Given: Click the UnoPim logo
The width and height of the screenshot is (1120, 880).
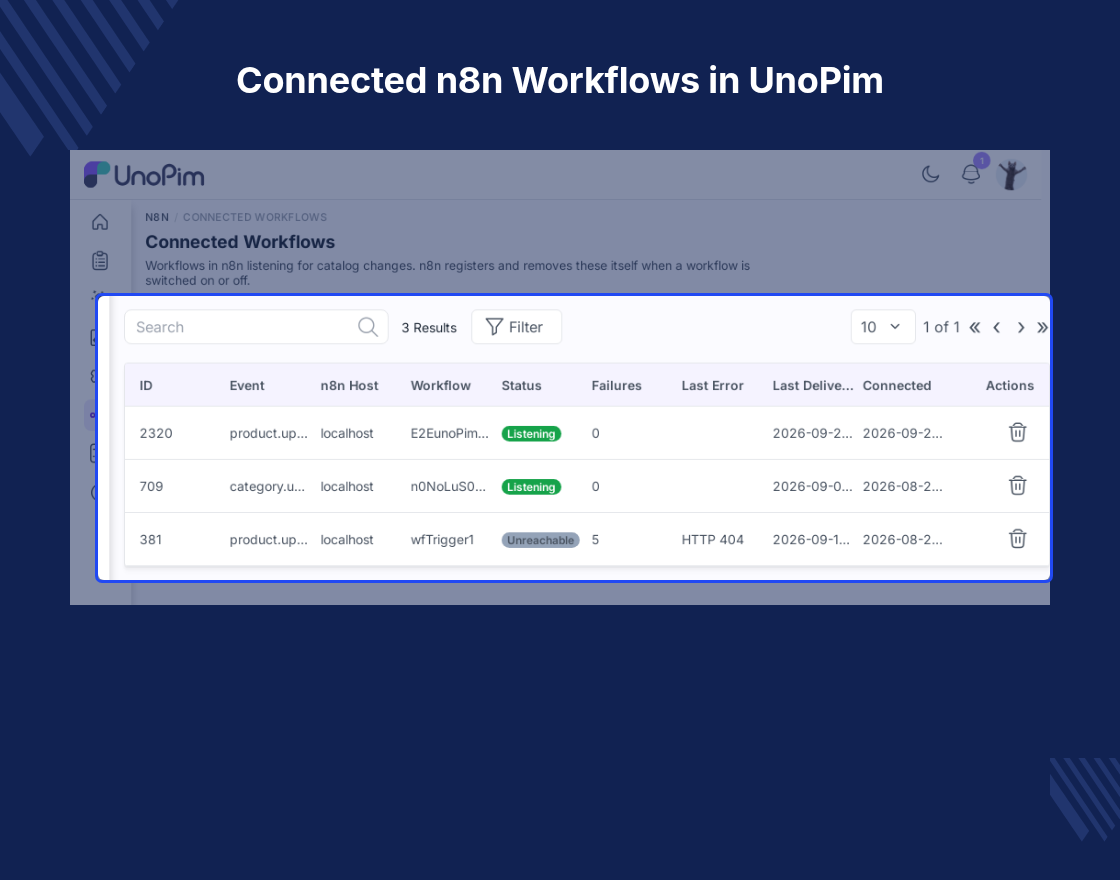Looking at the screenshot, I should (144, 175).
